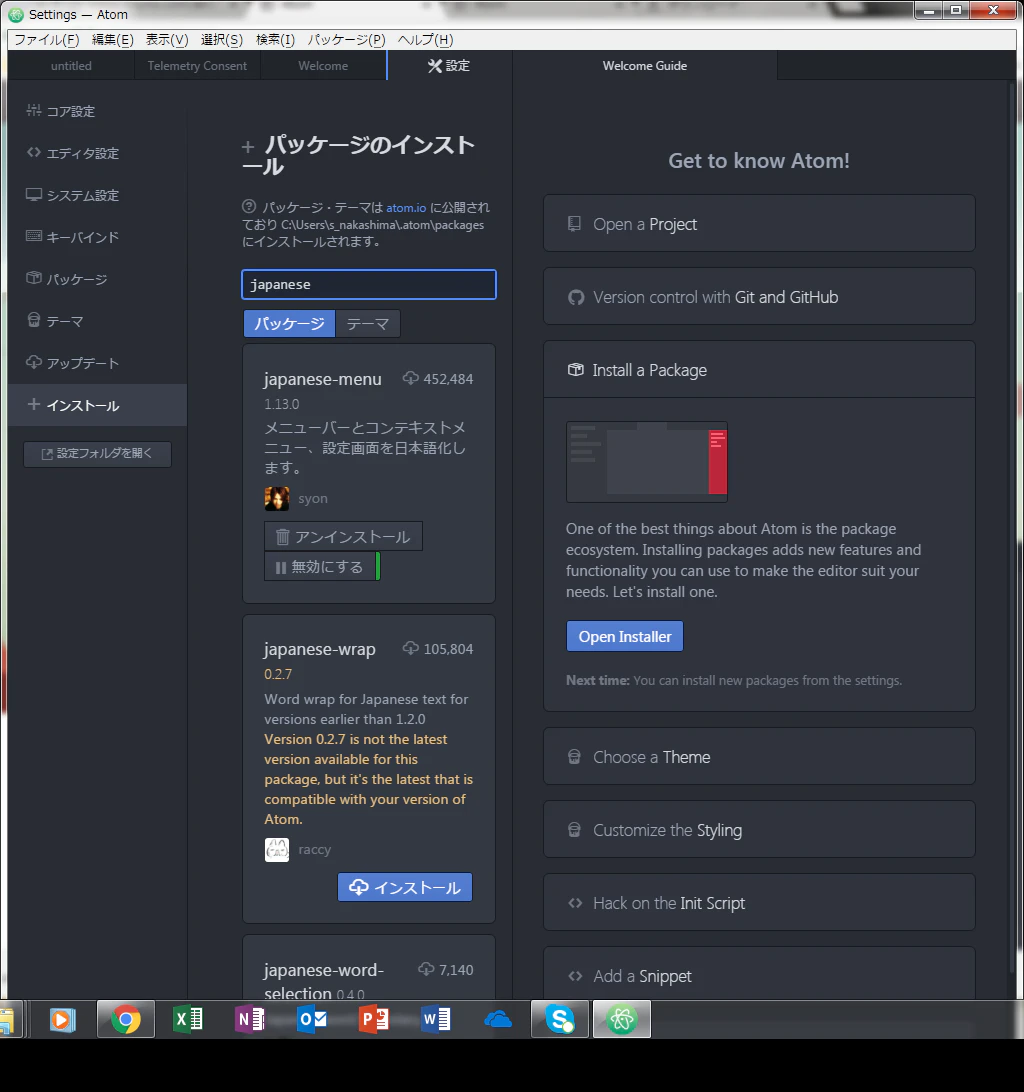This screenshot has width=1024, height=1092.
Task: Expand Customize the Styling section
Action: pos(759,829)
